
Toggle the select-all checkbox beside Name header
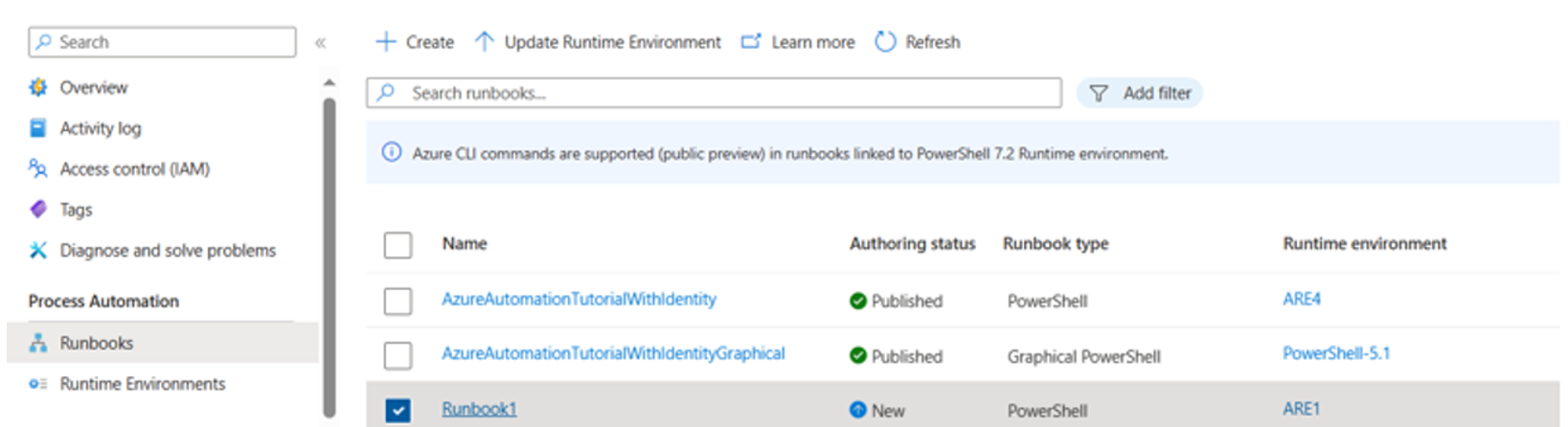point(398,245)
